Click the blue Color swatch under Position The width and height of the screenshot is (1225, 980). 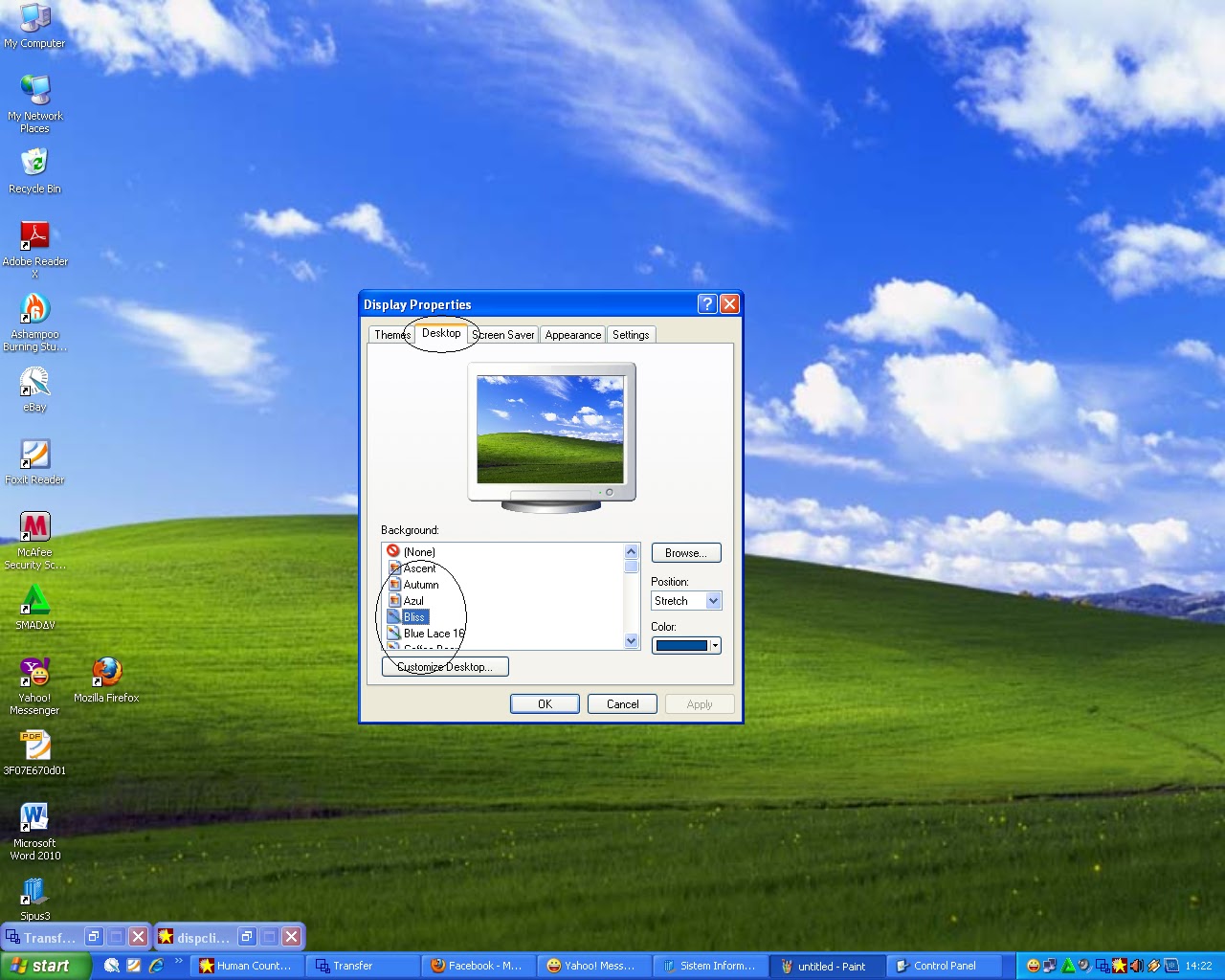click(x=681, y=645)
